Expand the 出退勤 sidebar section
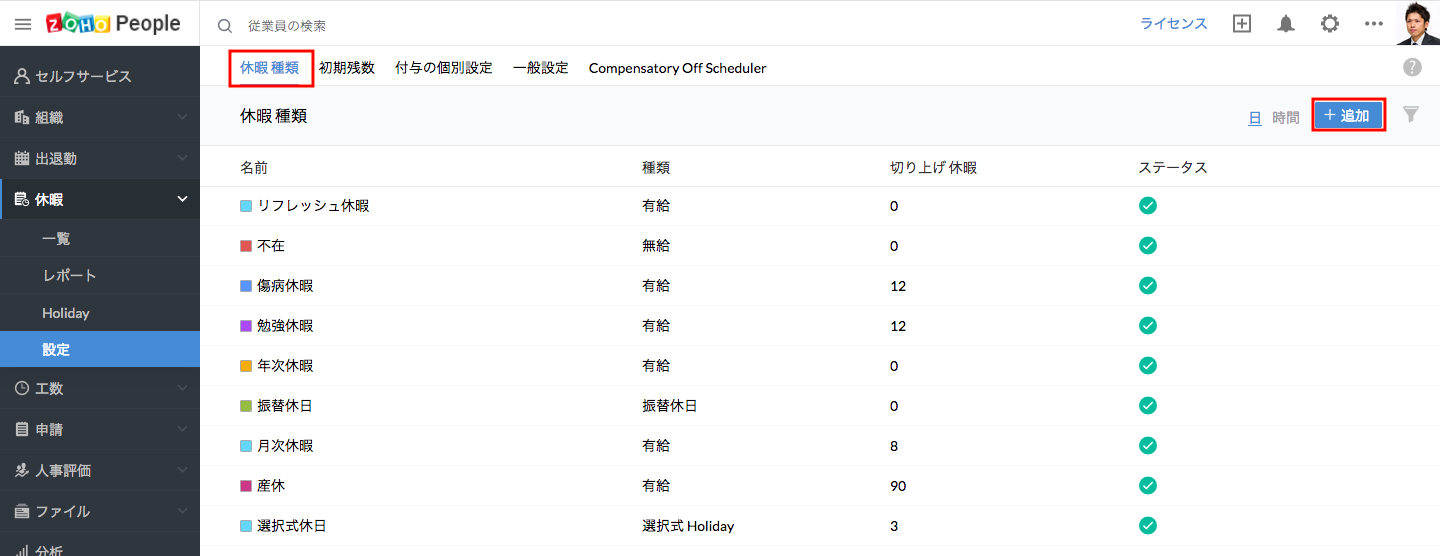 (182, 158)
